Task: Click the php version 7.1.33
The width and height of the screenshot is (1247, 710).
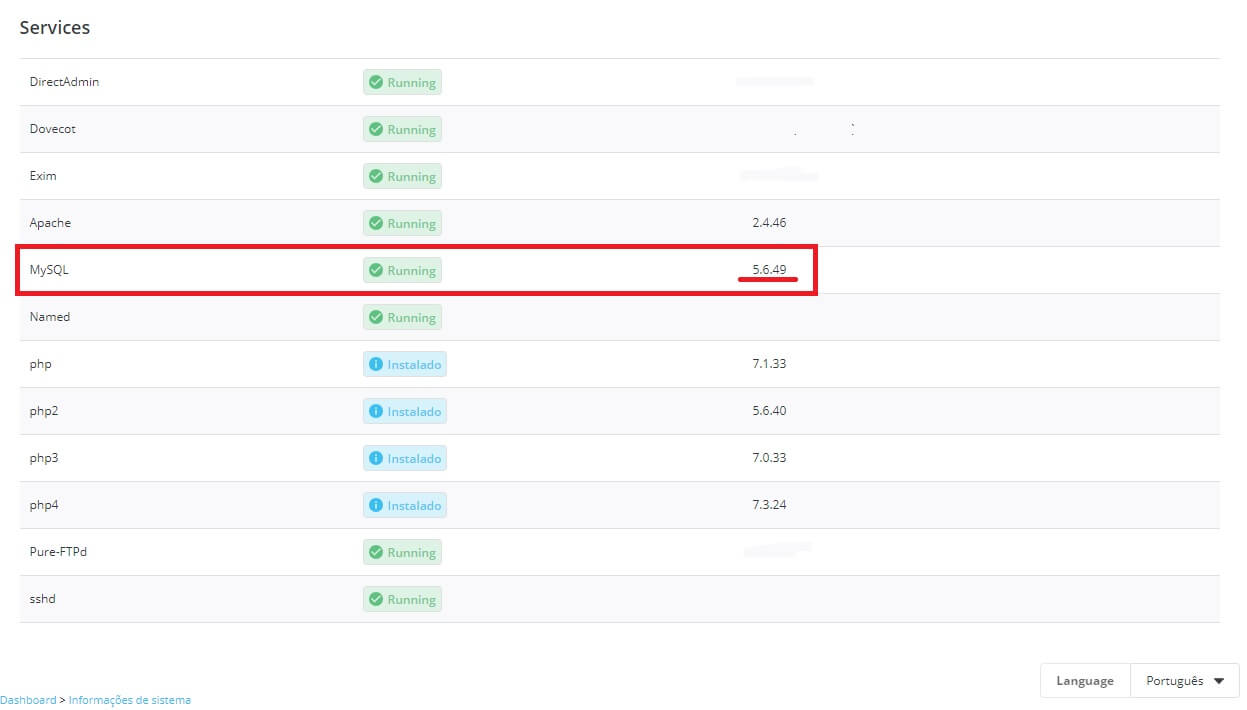Action: [x=769, y=364]
